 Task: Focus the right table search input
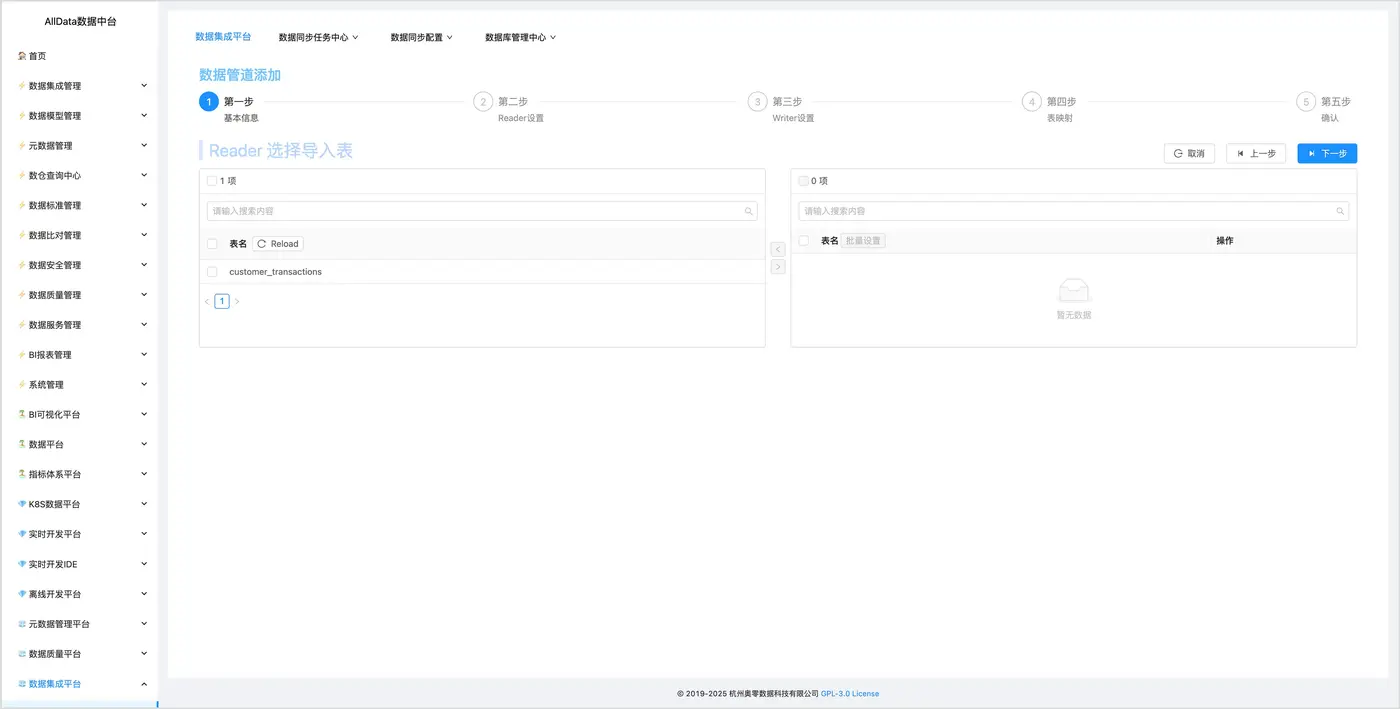click(1073, 212)
